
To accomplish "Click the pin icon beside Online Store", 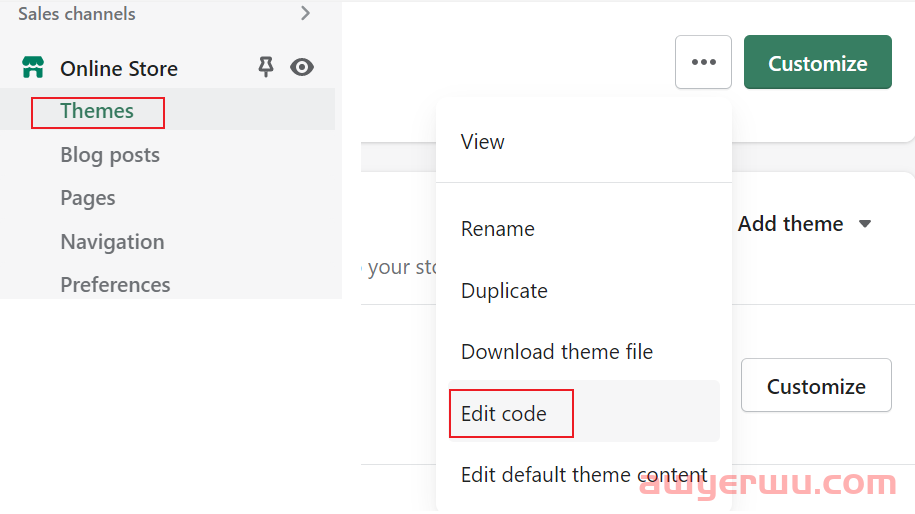I will [x=265, y=67].
